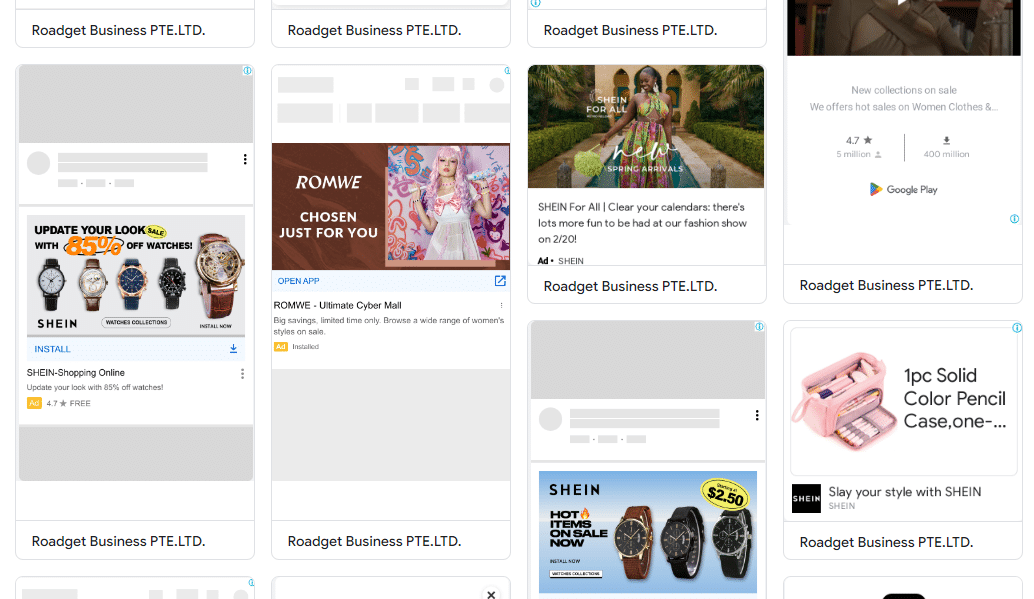The image size is (1034, 599).
Task: Click the INSTALL button for SHEIN
Action: (135, 349)
